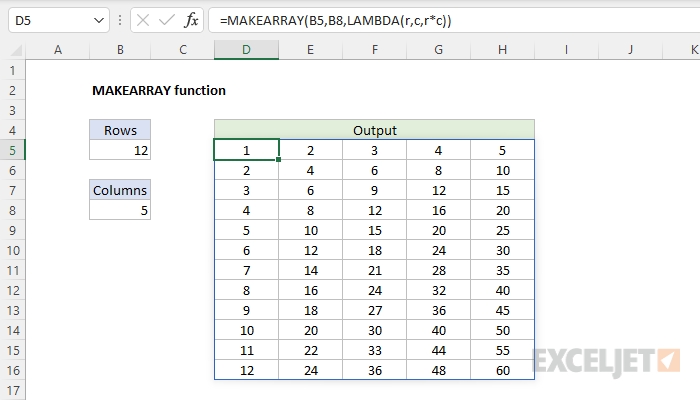This screenshot has height=400, width=700.
Task: Select cell E11 containing 14
Action: tap(310, 270)
